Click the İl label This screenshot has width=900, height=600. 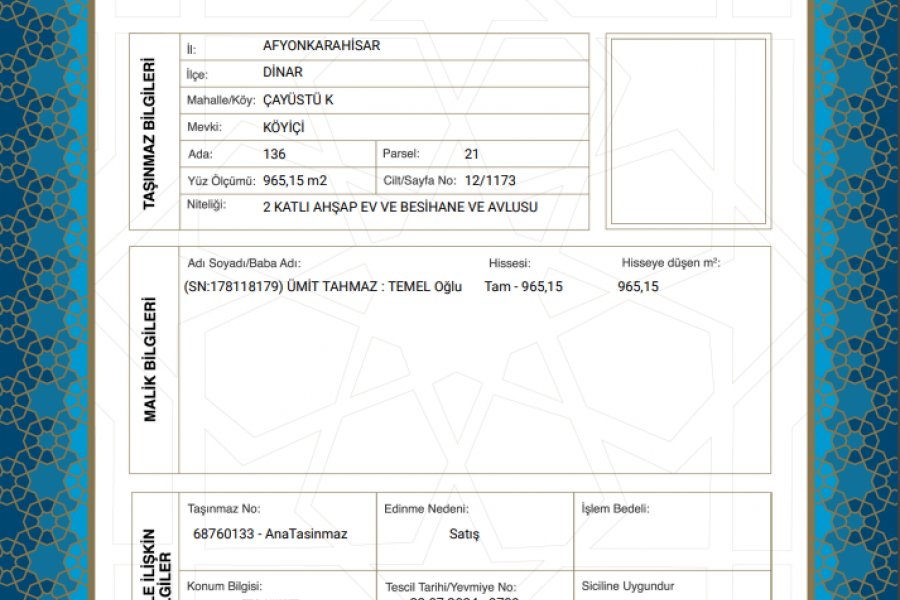click(191, 49)
